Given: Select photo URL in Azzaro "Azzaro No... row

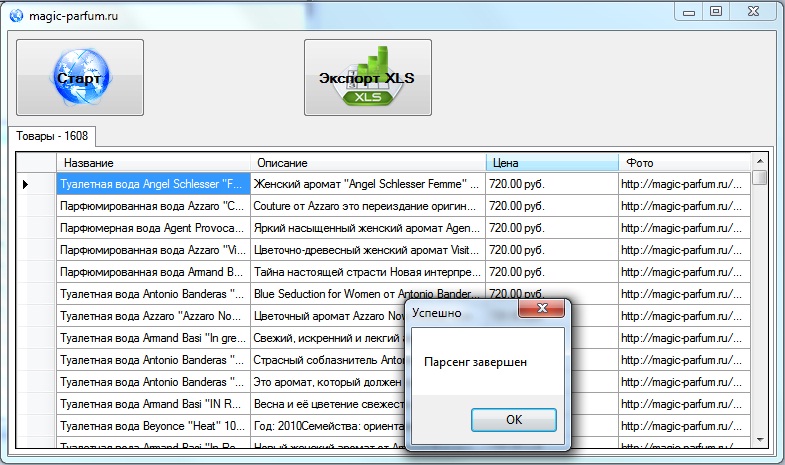Looking at the screenshot, I should 684,316.
